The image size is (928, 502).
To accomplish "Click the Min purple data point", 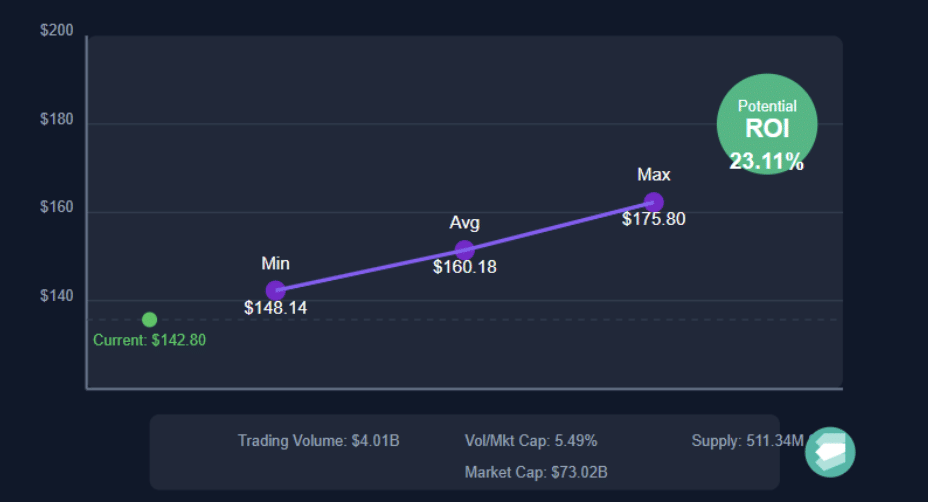I will [x=275, y=291].
